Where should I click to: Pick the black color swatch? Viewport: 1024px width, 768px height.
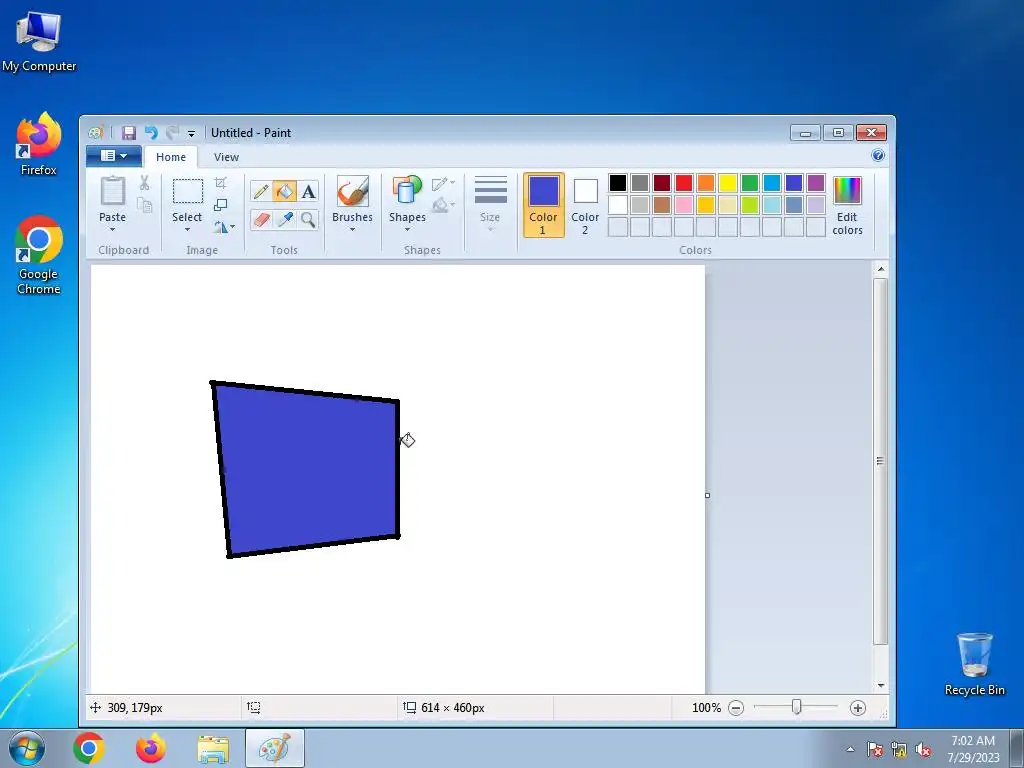(x=618, y=183)
